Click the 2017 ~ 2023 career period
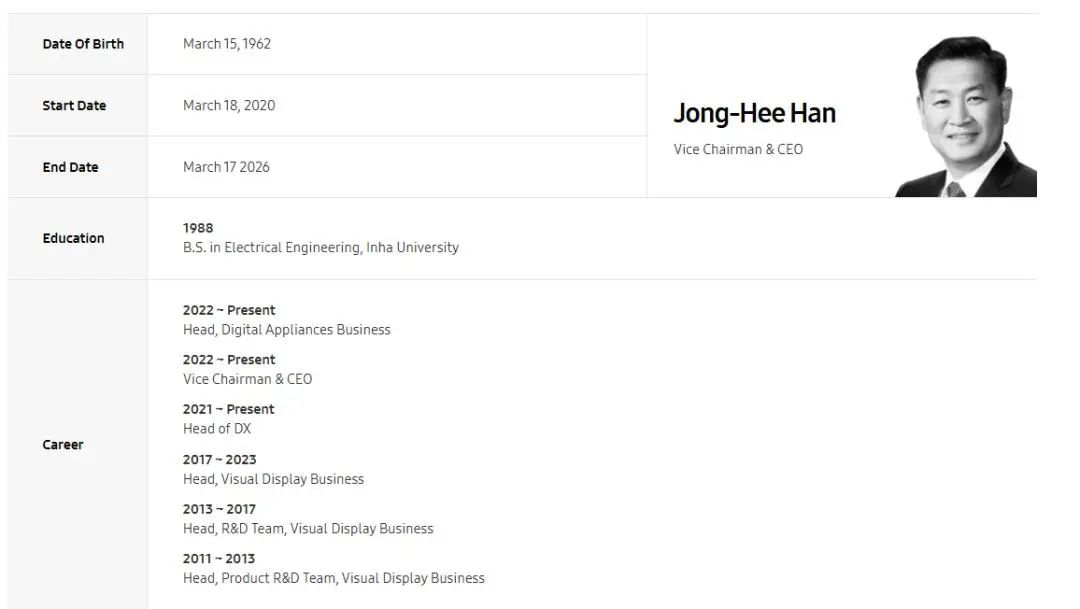 [x=219, y=460]
